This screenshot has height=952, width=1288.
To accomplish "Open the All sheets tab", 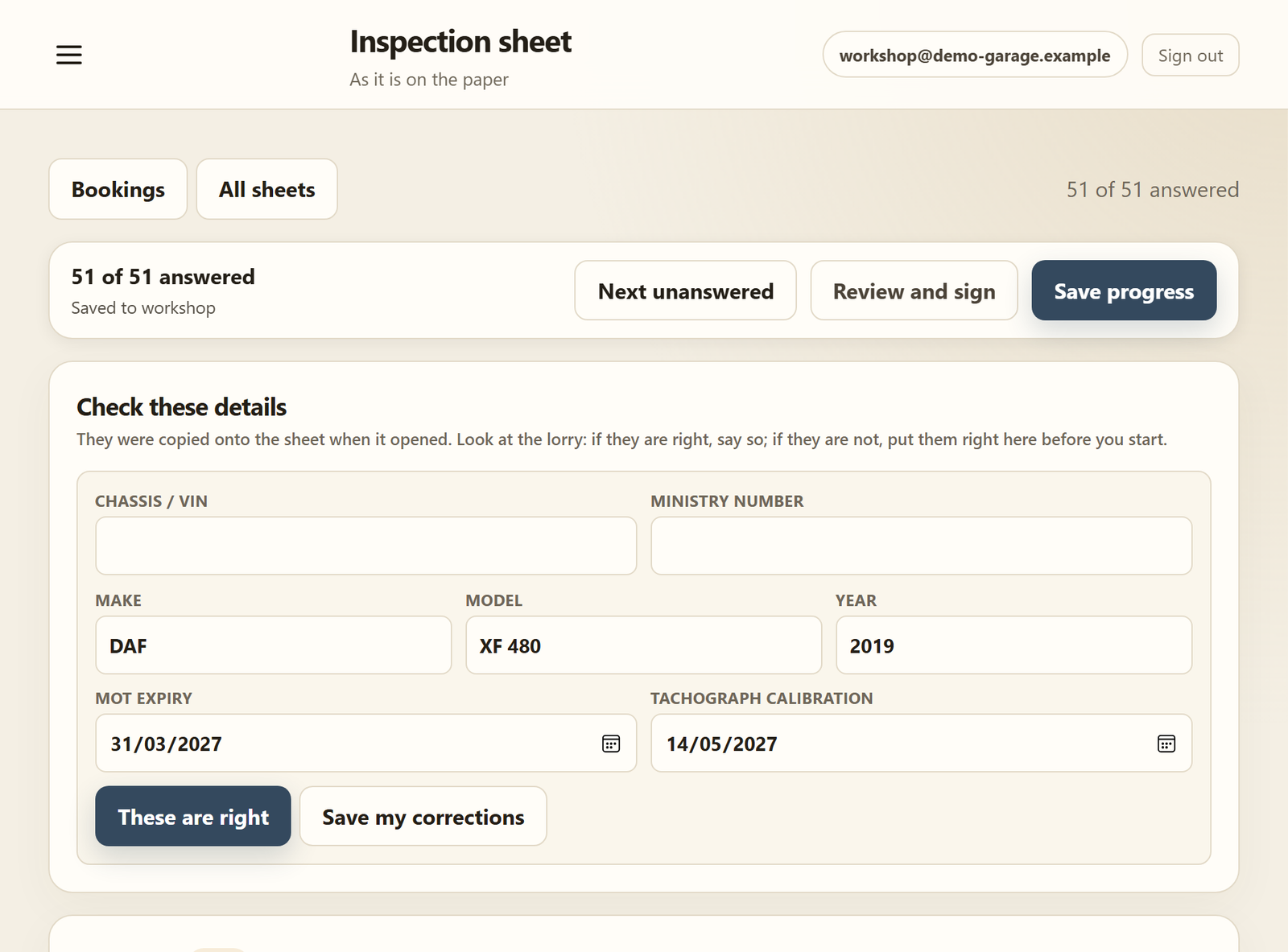I will (x=267, y=189).
